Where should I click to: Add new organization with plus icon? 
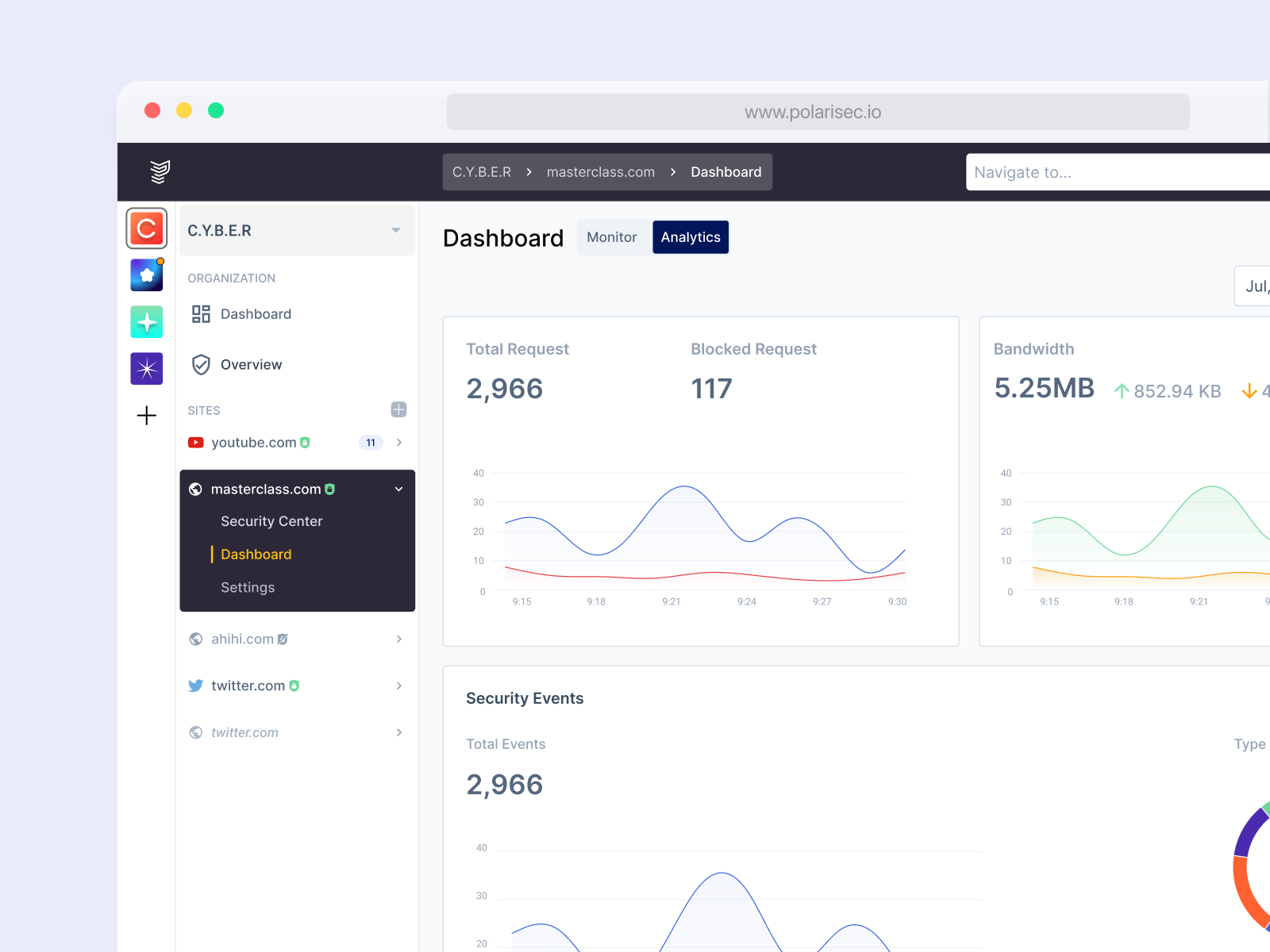tap(147, 416)
